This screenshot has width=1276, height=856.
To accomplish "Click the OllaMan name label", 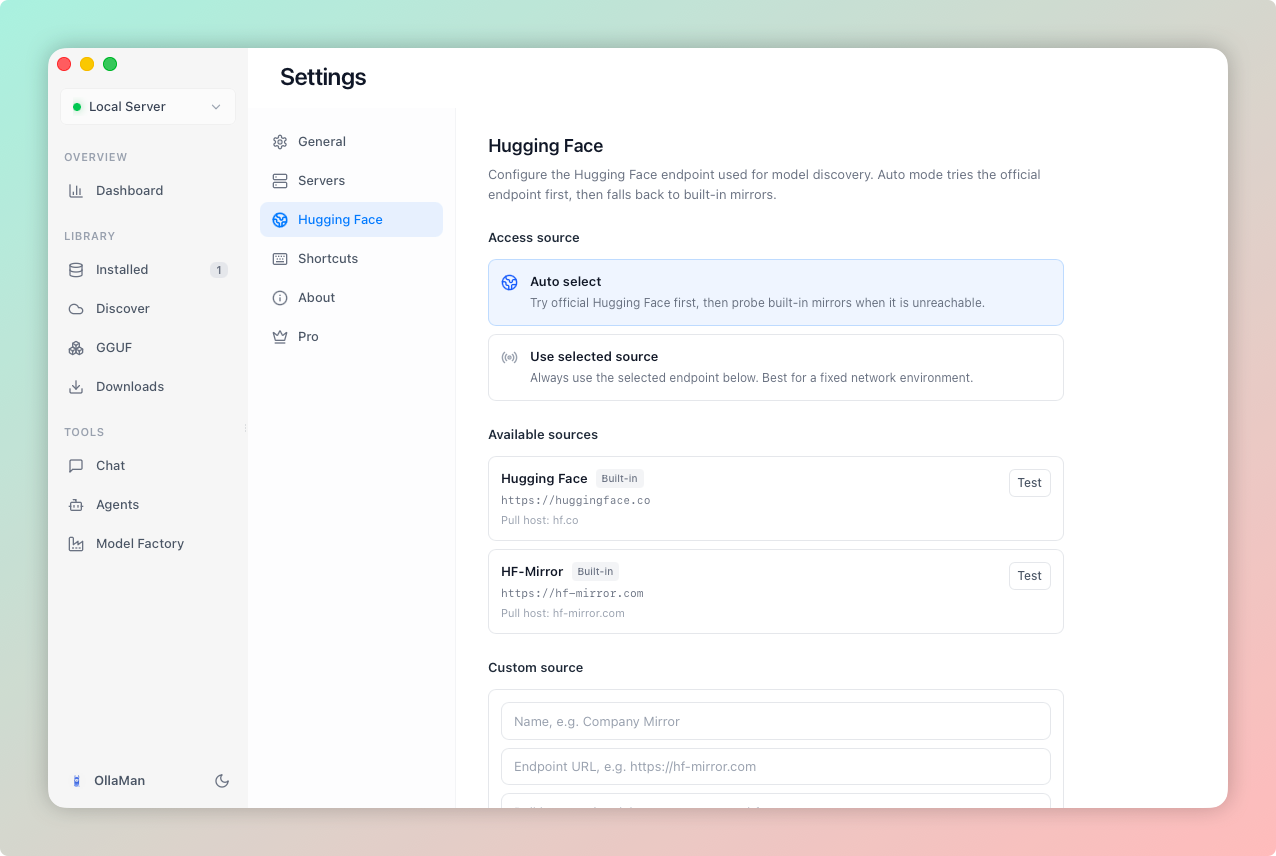I will tap(120, 781).
